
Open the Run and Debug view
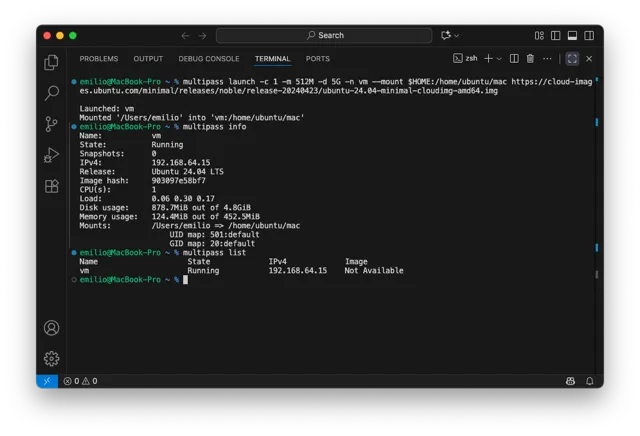coord(52,155)
